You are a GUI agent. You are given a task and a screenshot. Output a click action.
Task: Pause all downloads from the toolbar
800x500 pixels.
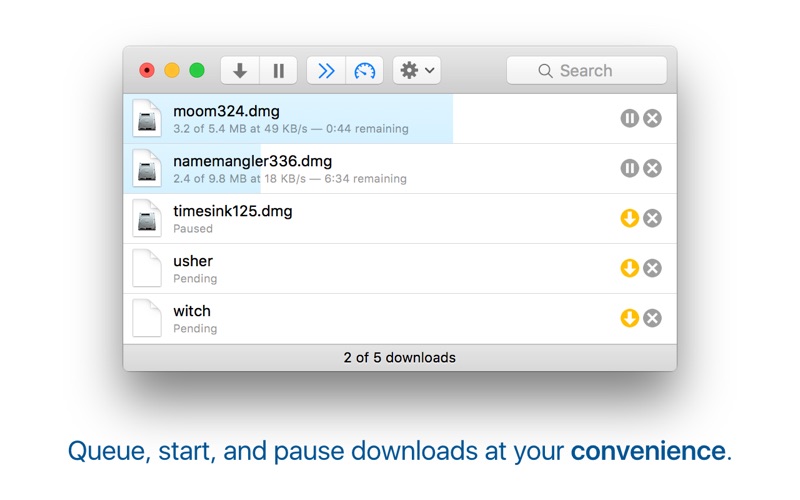click(279, 70)
